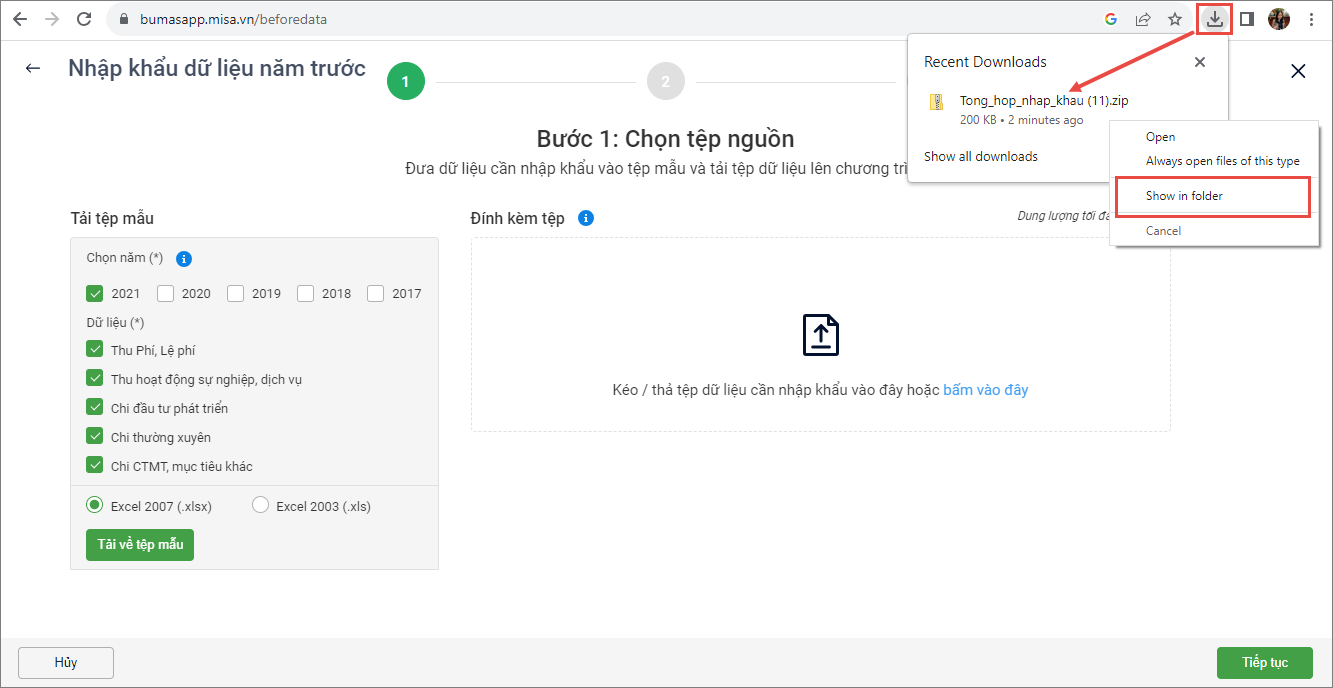Click the info icon beside Chọn năm
1333x688 pixels.
pyautogui.click(x=184, y=259)
